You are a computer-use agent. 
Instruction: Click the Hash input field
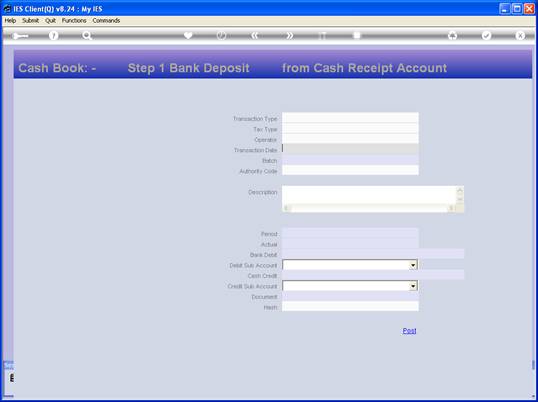pos(350,306)
